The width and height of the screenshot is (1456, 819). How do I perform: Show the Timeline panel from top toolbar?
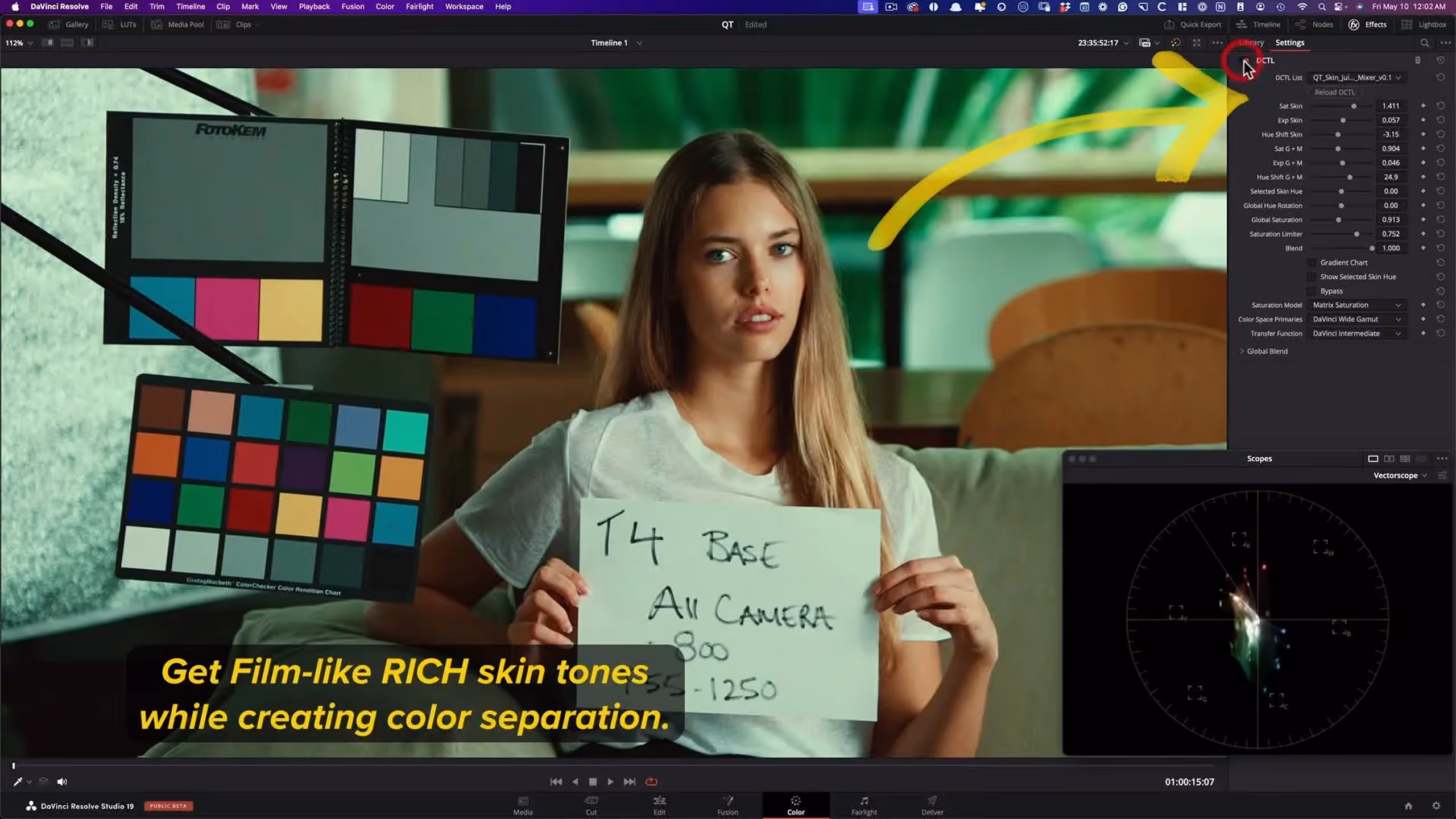click(x=1258, y=24)
